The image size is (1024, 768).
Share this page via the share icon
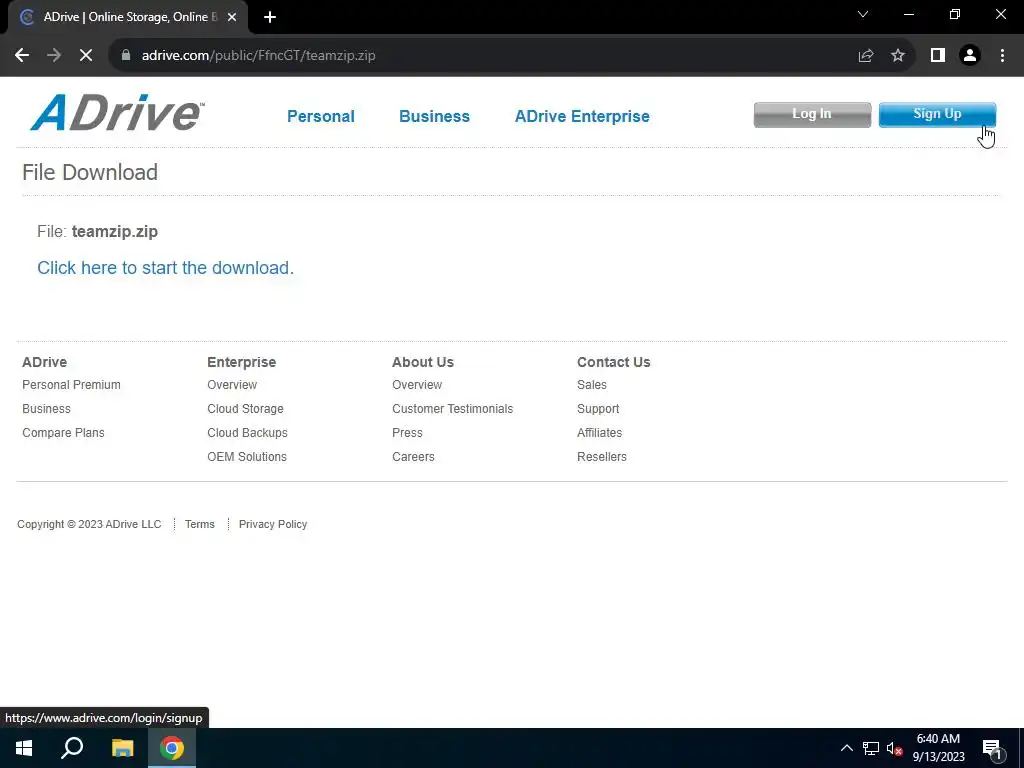pyautogui.click(x=866, y=56)
